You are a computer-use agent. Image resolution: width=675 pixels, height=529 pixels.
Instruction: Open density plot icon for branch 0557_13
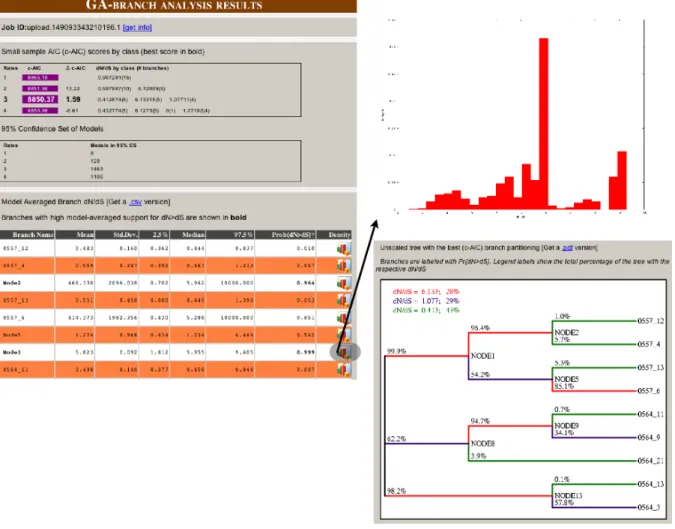[x=344, y=300]
